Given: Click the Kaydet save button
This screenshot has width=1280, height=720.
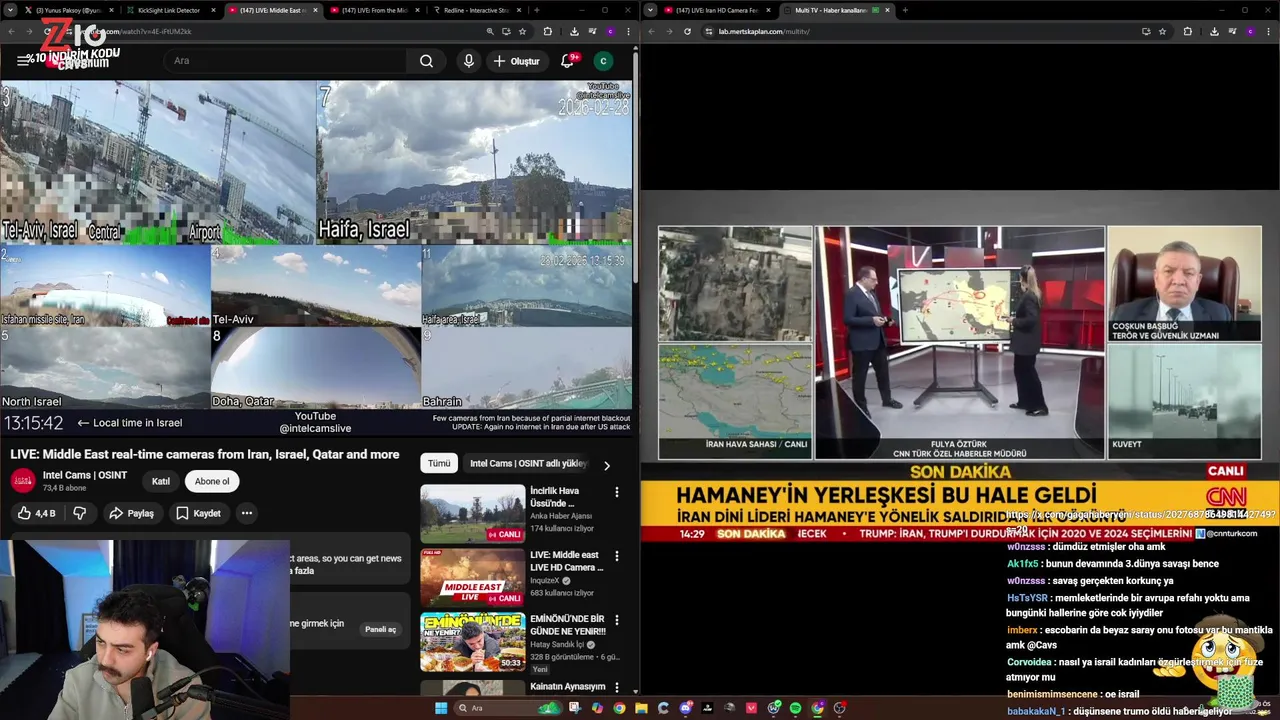Looking at the screenshot, I should tap(198, 513).
